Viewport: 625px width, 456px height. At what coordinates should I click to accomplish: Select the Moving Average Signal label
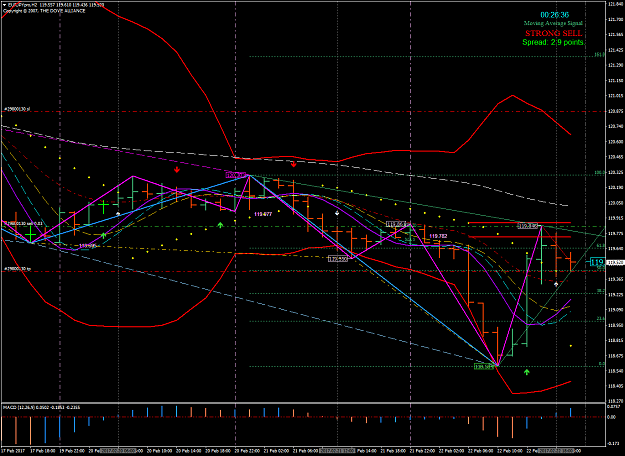pyautogui.click(x=553, y=24)
